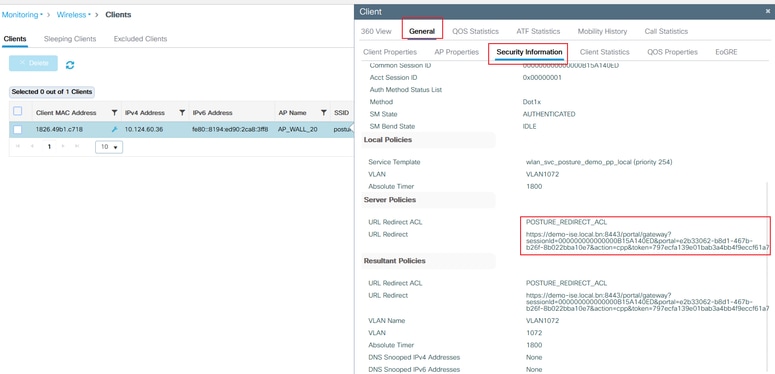
Task: Click the AP Name column filter icon
Action: [323, 113]
